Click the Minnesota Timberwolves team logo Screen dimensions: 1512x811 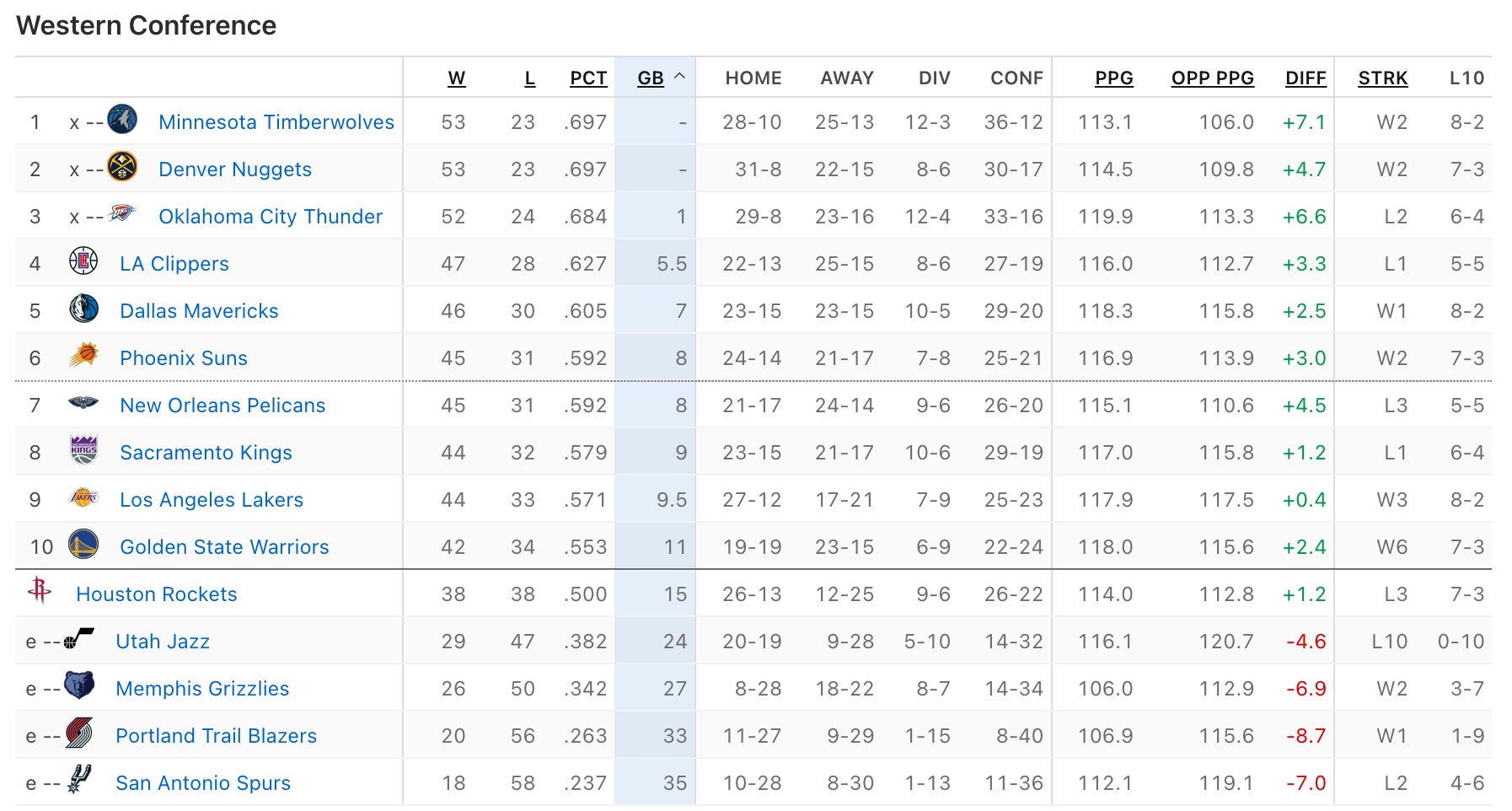[x=122, y=120]
